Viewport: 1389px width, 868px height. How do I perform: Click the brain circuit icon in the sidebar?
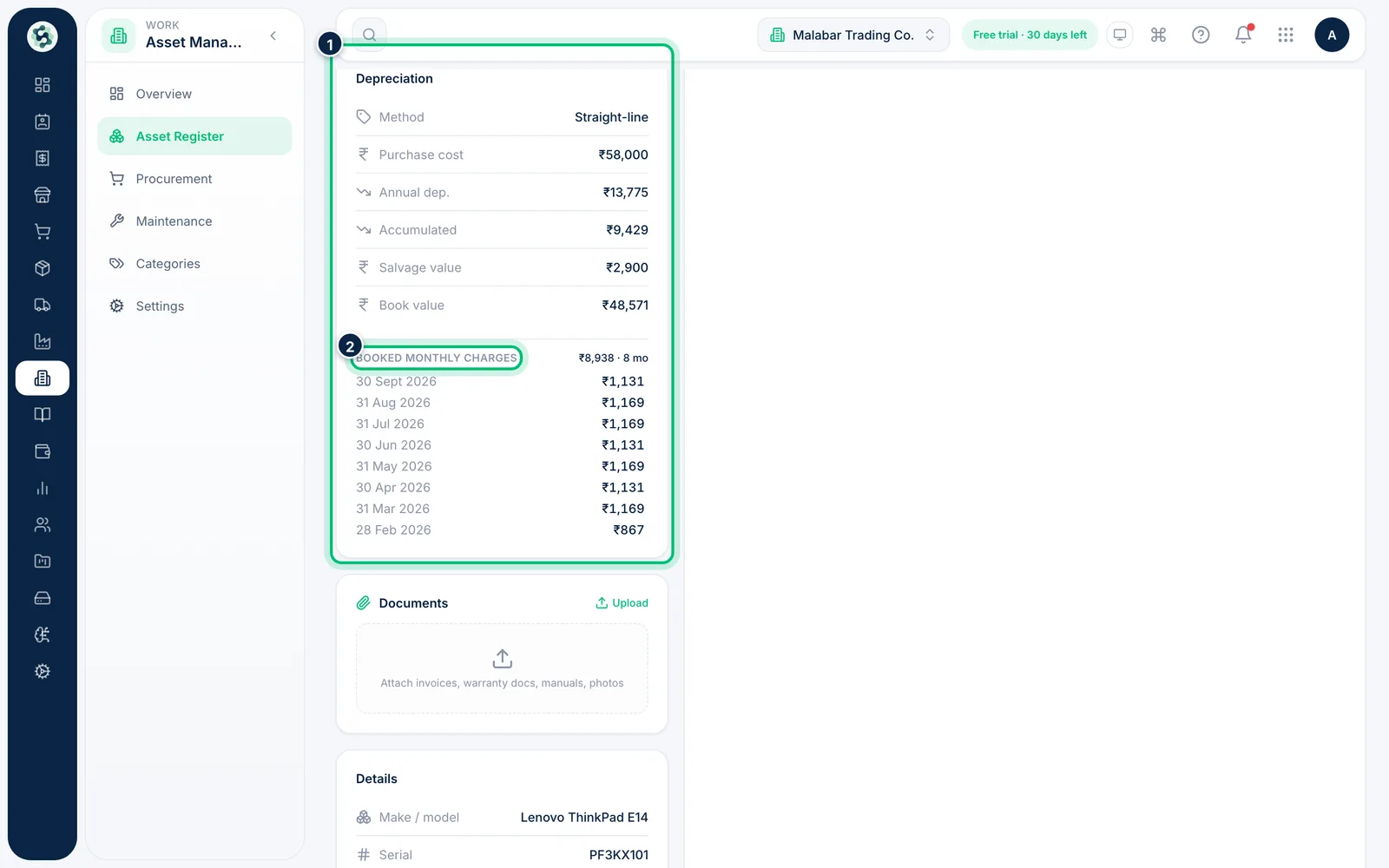click(x=42, y=635)
